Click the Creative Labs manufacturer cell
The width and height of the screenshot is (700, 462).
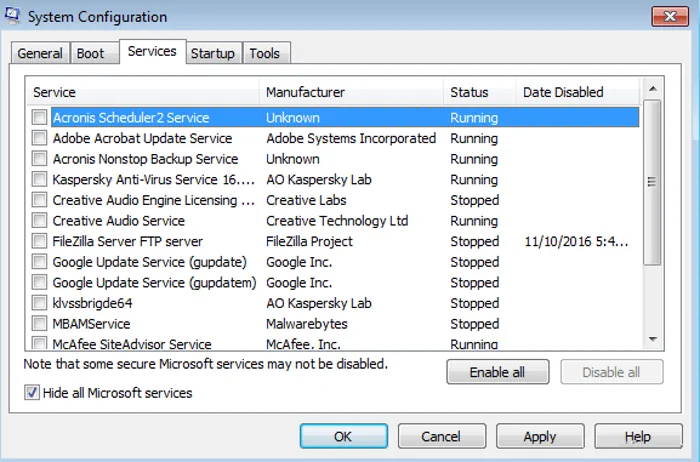[306, 200]
